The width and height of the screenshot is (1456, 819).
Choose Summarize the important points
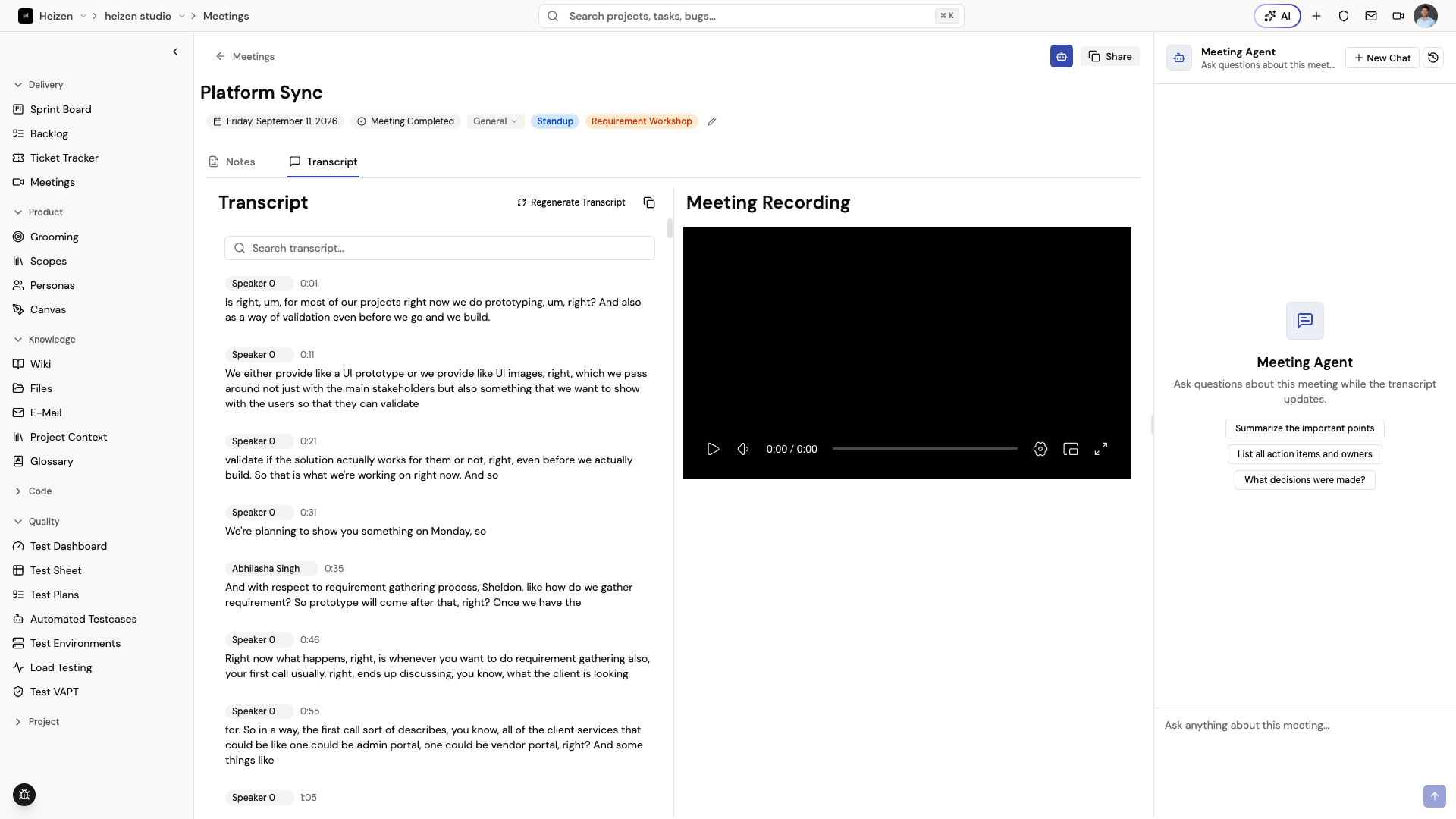pos(1304,428)
